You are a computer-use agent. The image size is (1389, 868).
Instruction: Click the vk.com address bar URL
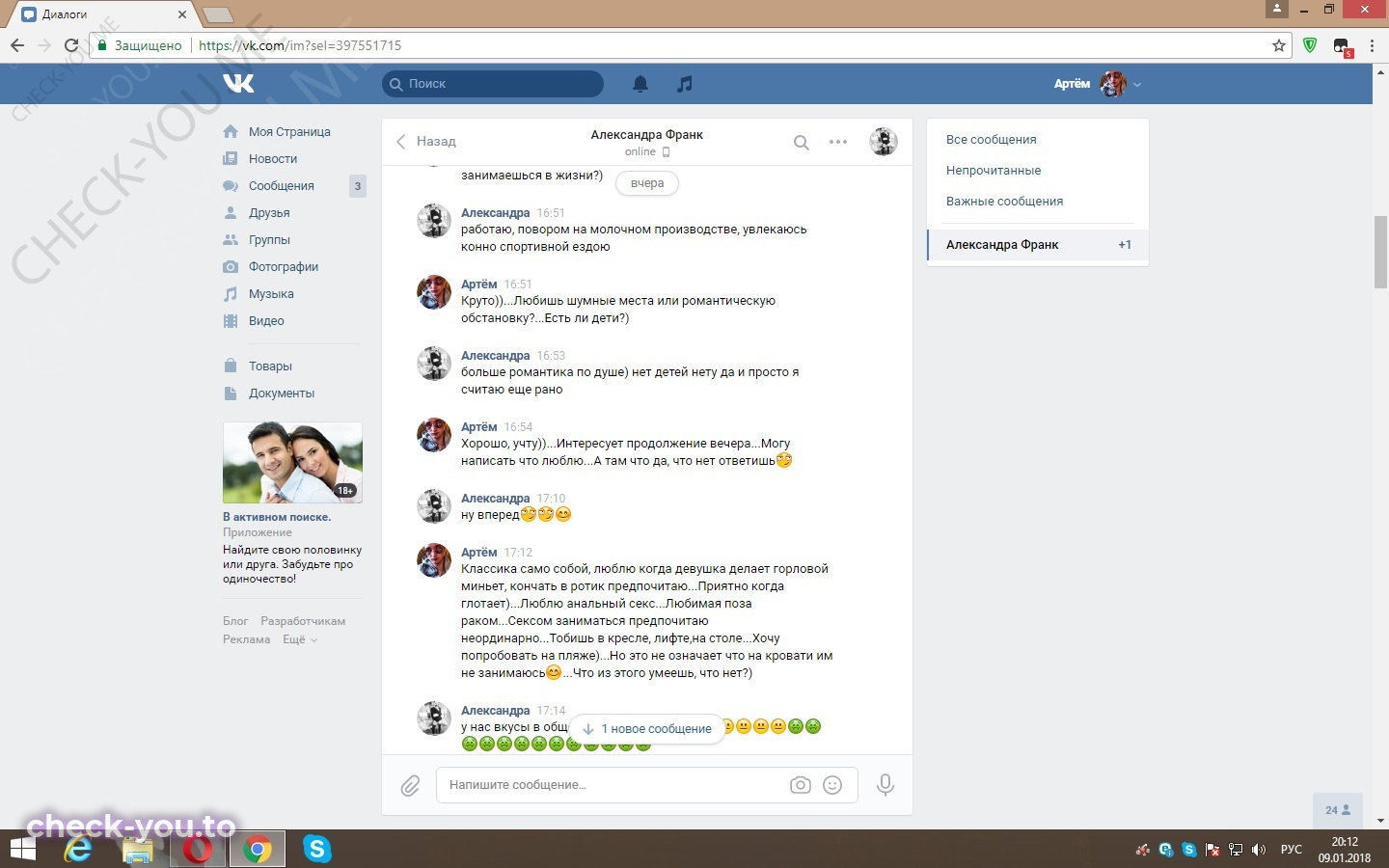point(300,45)
